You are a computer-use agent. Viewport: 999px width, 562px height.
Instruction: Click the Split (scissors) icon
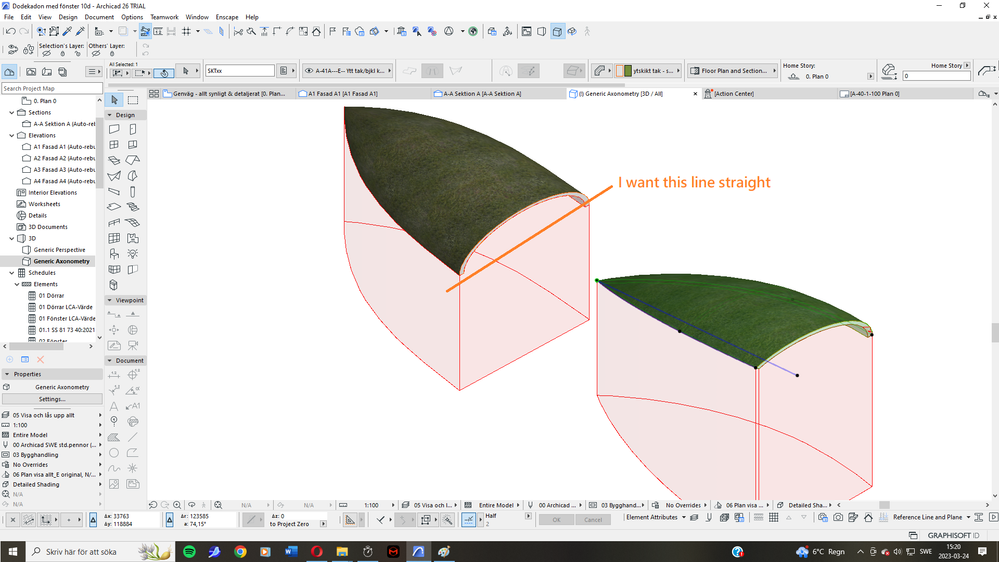tap(238, 31)
